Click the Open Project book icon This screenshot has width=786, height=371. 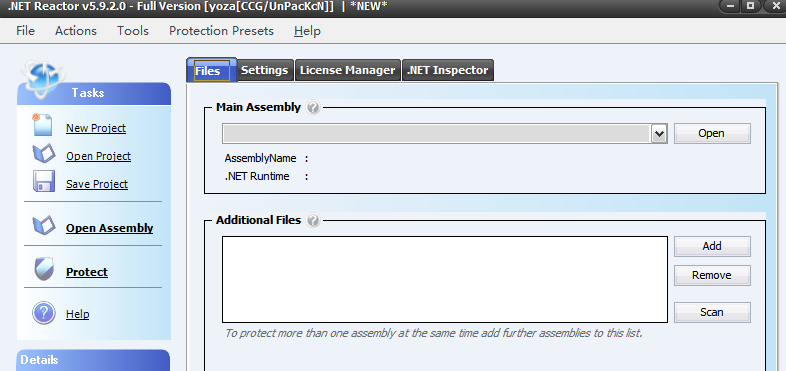click(x=44, y=154)
